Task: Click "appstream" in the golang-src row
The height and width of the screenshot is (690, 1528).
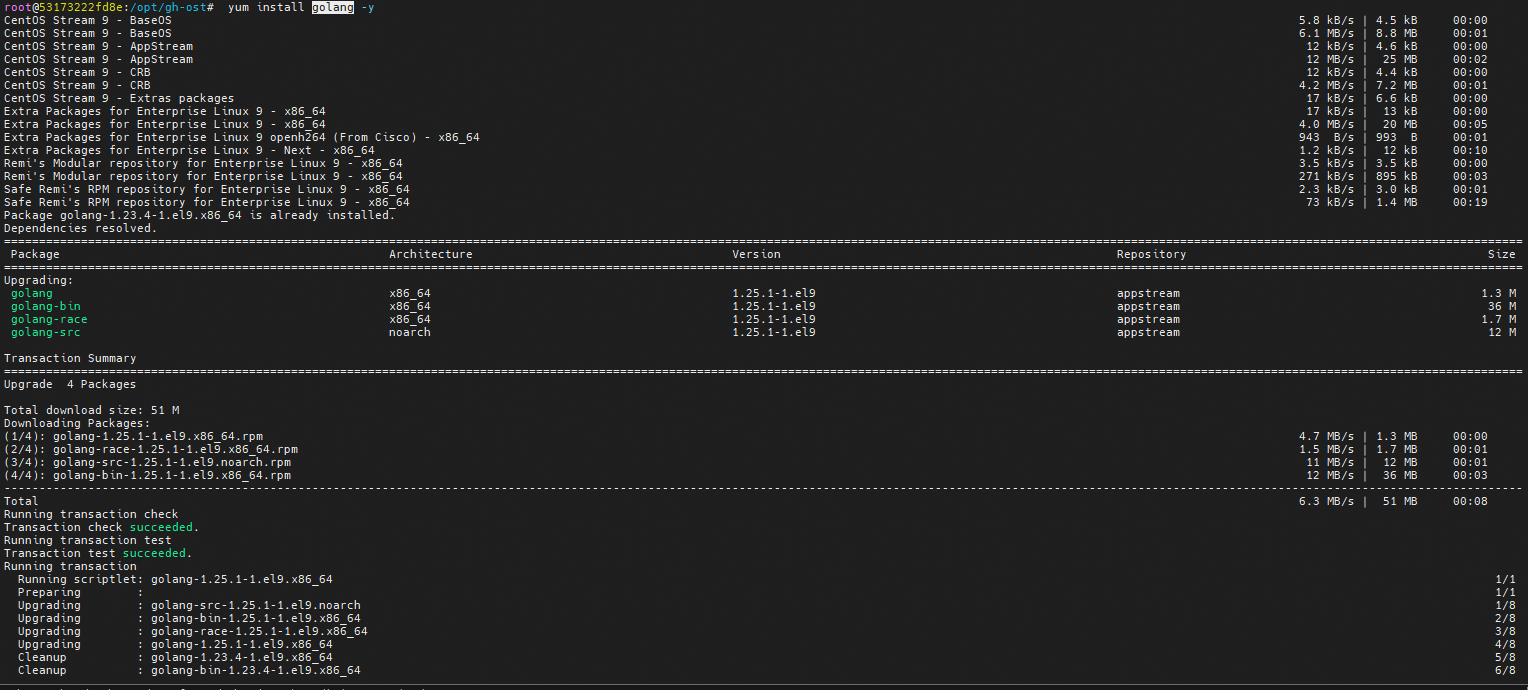Action: (x=1148, y=332)
